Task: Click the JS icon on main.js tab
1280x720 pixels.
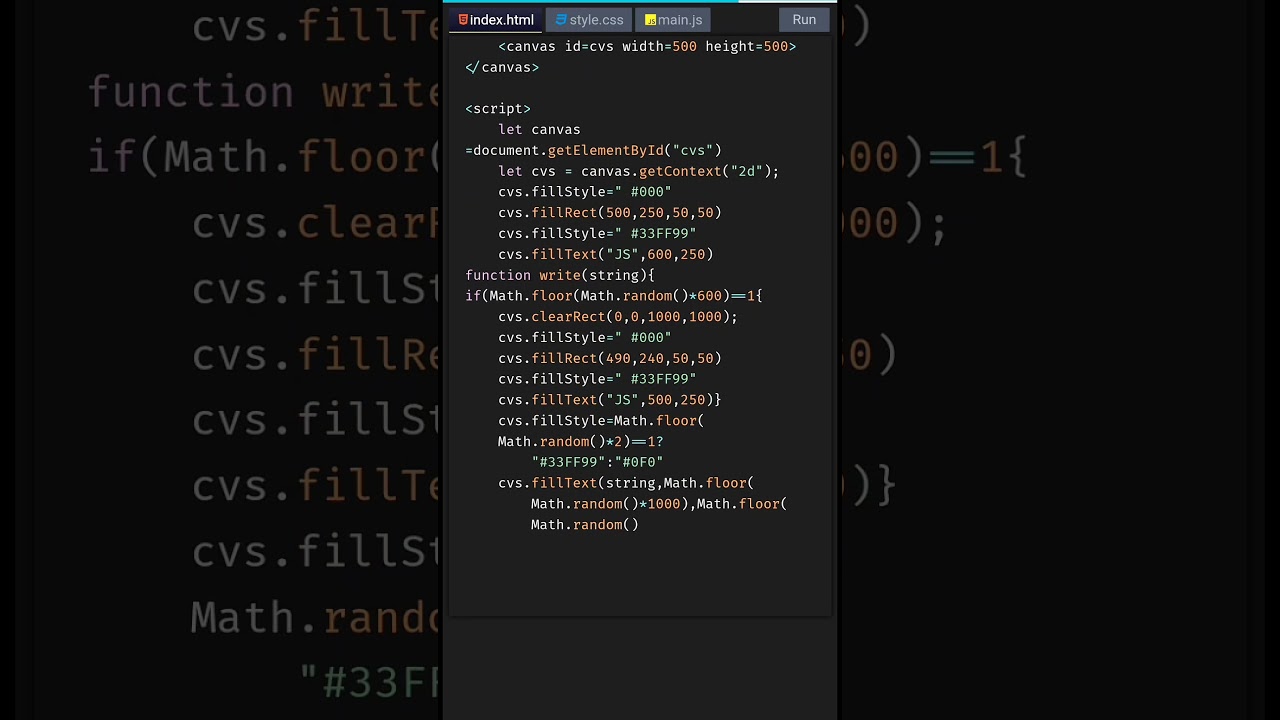Action: coord(651,20)
